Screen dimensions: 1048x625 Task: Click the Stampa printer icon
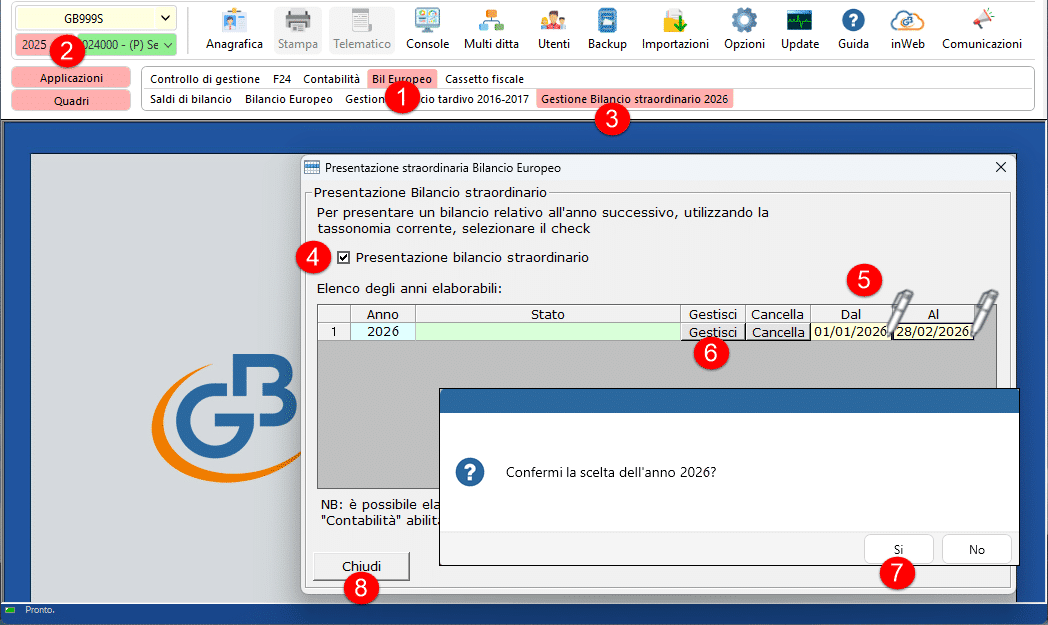297,30
